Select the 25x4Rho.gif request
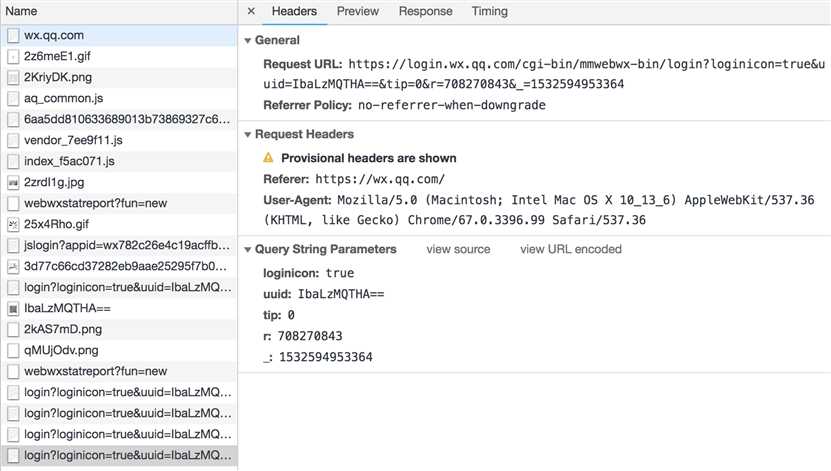 click(x=119, y=224)
